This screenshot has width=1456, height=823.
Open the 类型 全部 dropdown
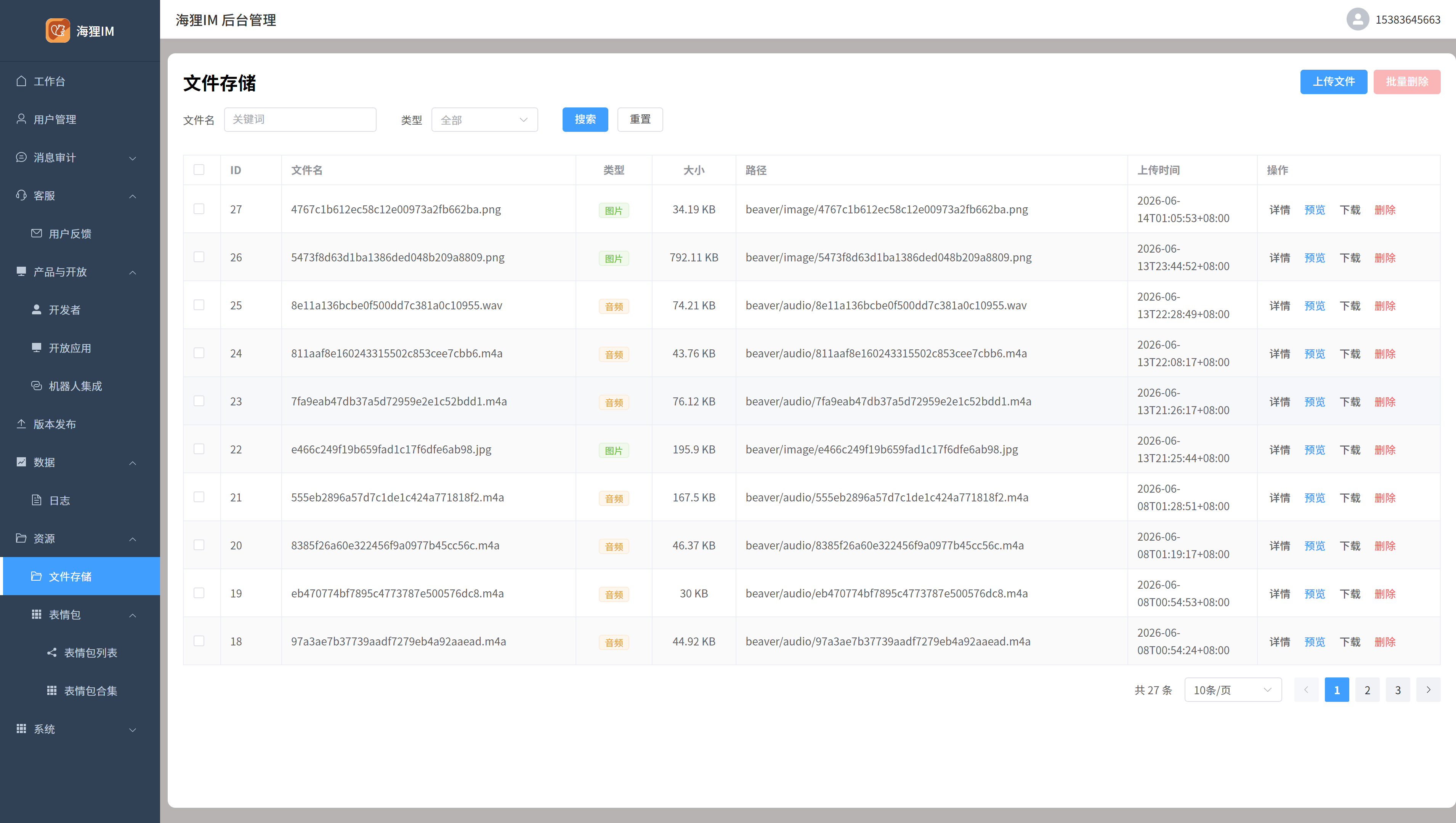(x=484, y=120)
